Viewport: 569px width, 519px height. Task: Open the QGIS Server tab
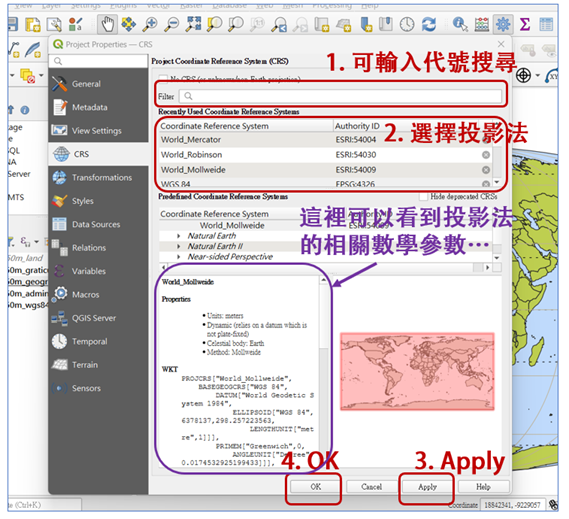[x=98, y=318]
